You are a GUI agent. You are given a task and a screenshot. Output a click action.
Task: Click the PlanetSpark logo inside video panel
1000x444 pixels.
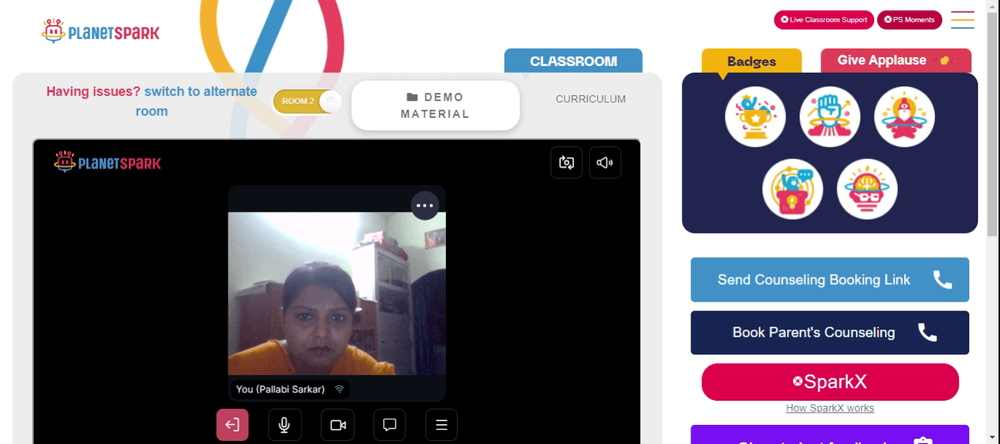click(x=108, y=163)
